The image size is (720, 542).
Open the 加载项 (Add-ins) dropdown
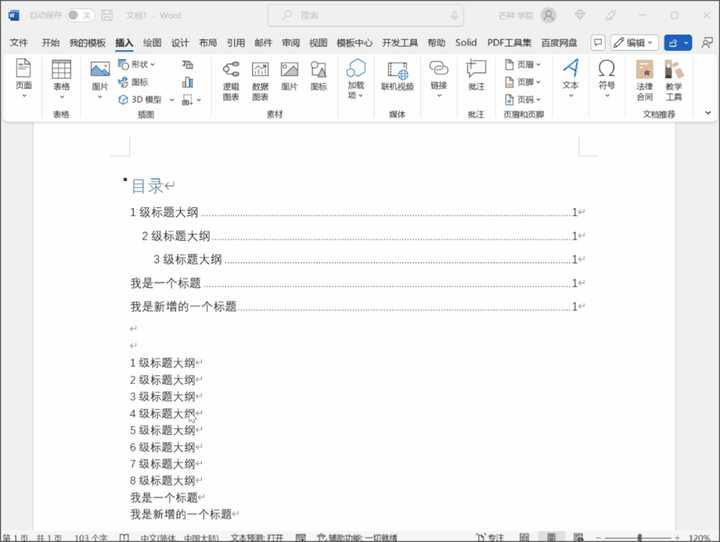356,79
